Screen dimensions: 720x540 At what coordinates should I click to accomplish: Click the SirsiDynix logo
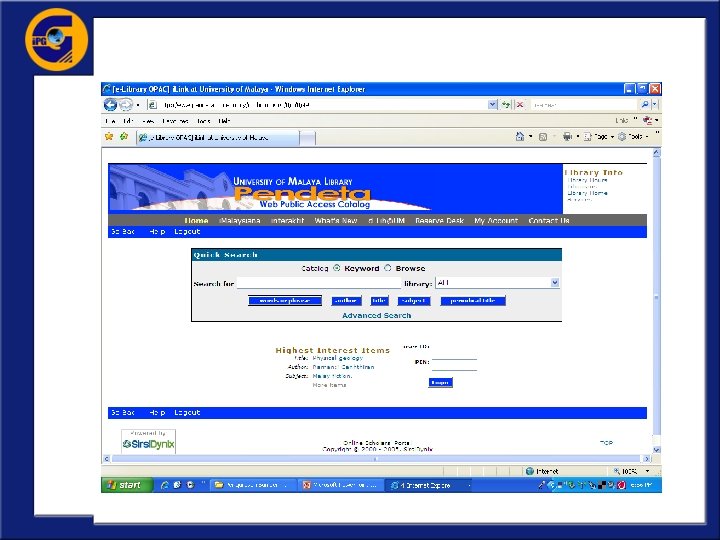pyautogui.click(x=148, y=444)
